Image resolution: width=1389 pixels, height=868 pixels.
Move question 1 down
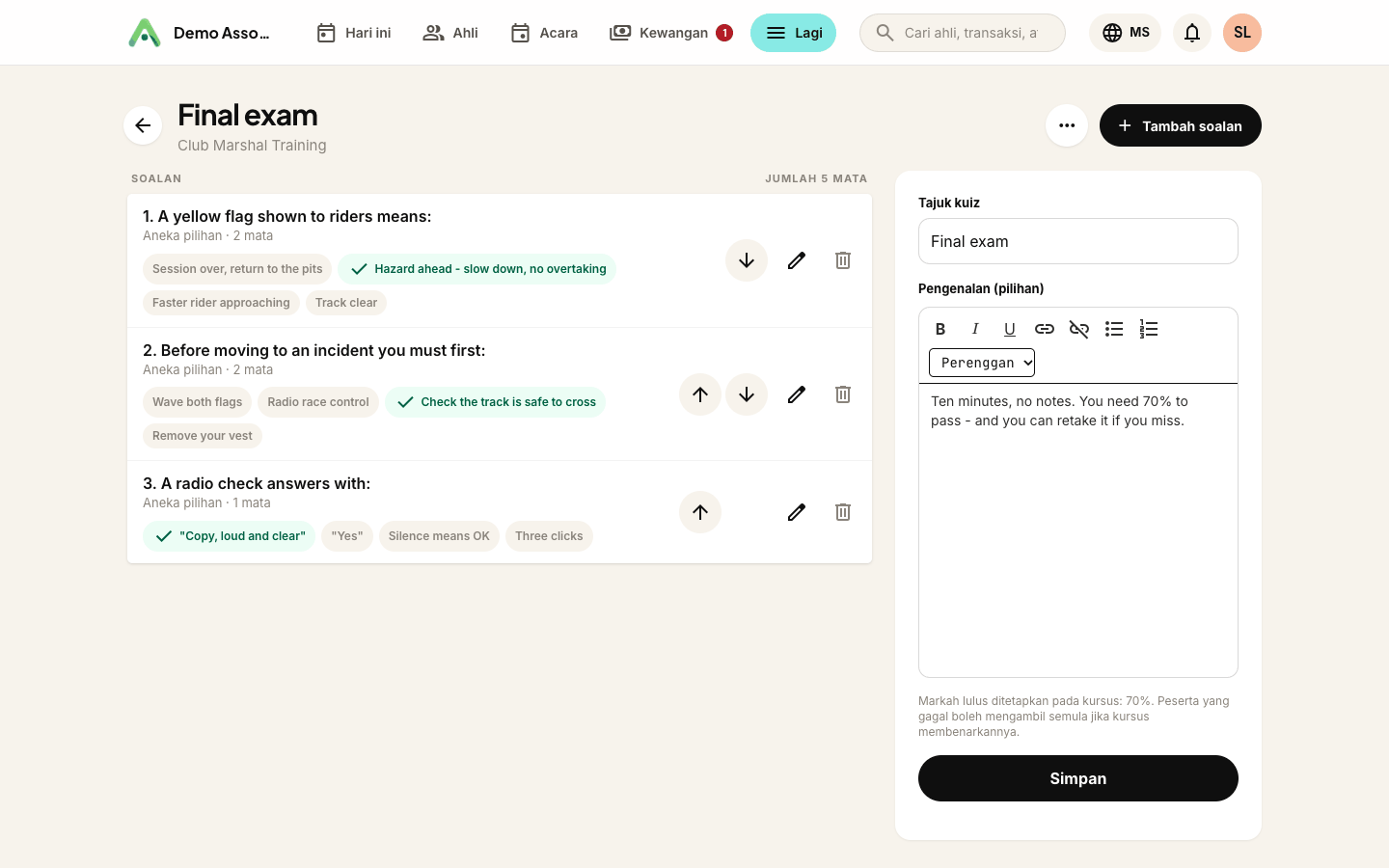click(747, 260)
